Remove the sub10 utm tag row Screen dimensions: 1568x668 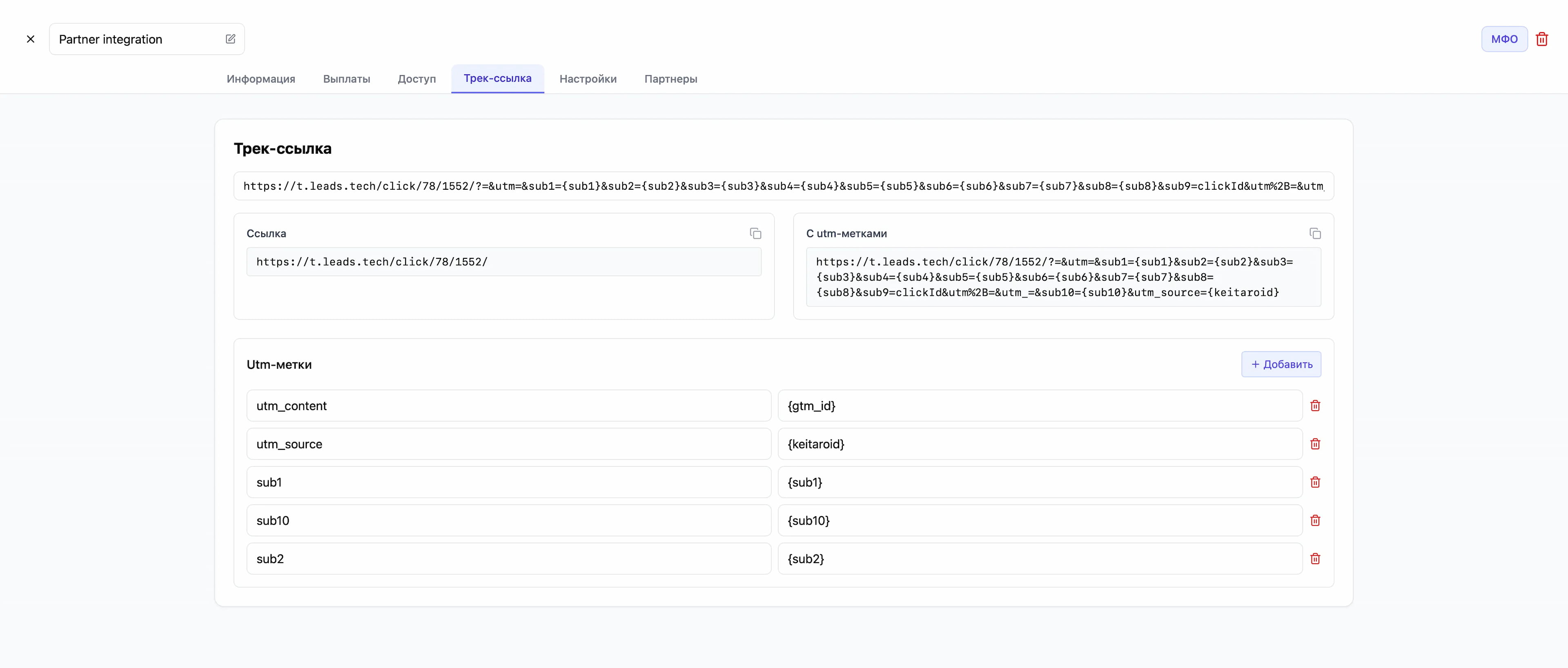(1315, 521)
